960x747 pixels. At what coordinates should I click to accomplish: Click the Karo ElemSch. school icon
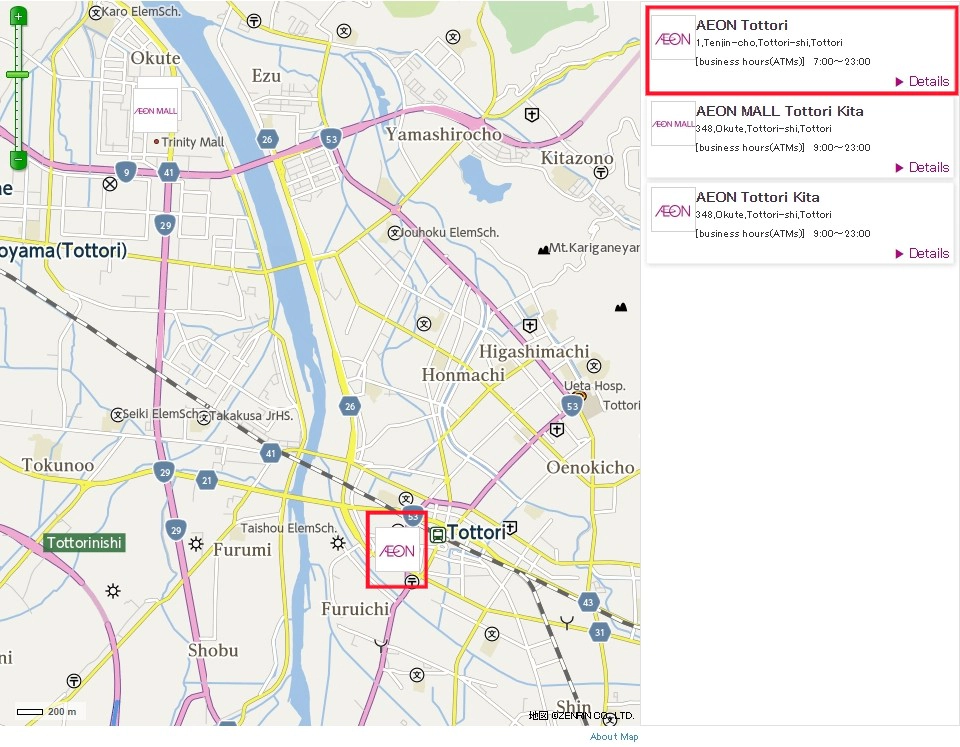point(96,13)
